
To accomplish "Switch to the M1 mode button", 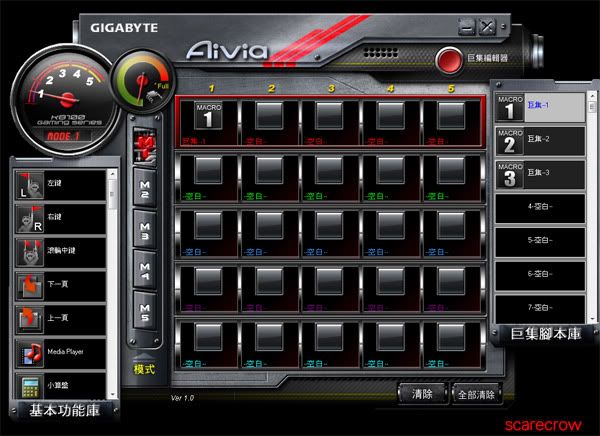I will 145,146.
